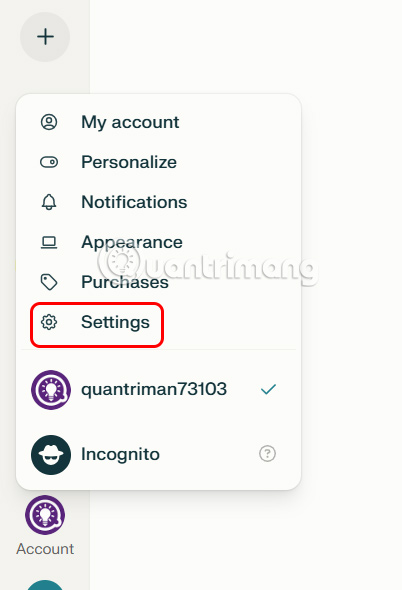This screenshot has width=402, height=590.
Task: Open Purchases menu entry
Action: (x=158, y=282)
